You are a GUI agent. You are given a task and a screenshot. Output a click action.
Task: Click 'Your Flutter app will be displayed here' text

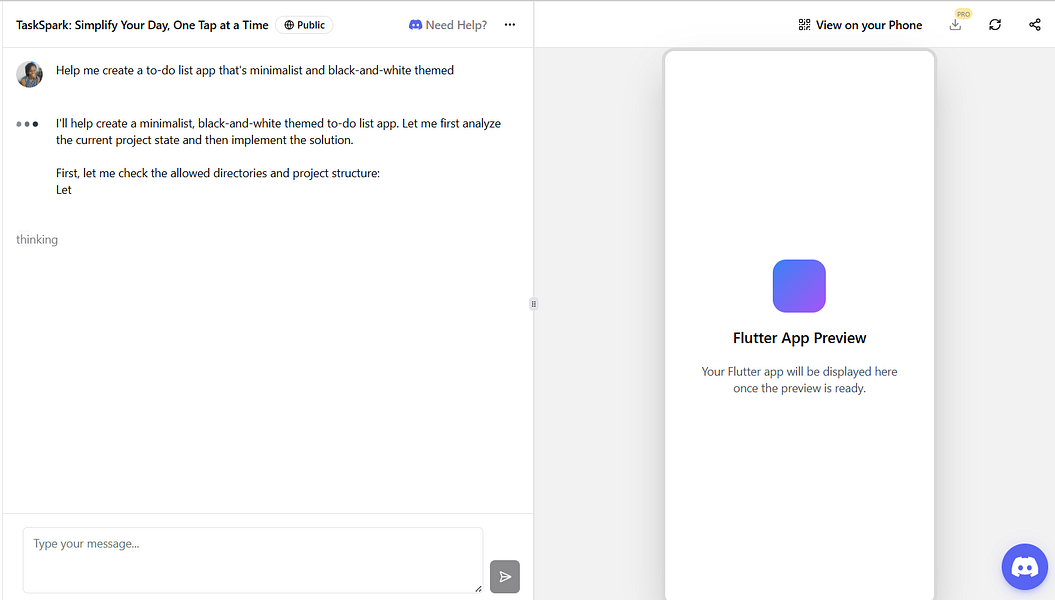[799, 371]
